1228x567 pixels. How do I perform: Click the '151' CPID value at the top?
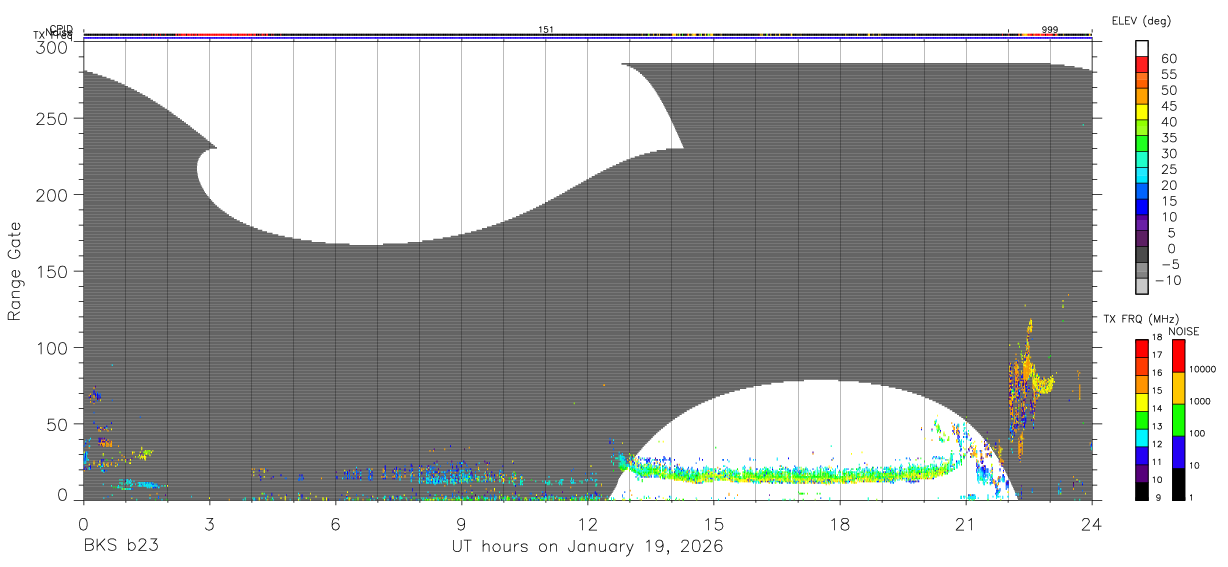[546, 30]
